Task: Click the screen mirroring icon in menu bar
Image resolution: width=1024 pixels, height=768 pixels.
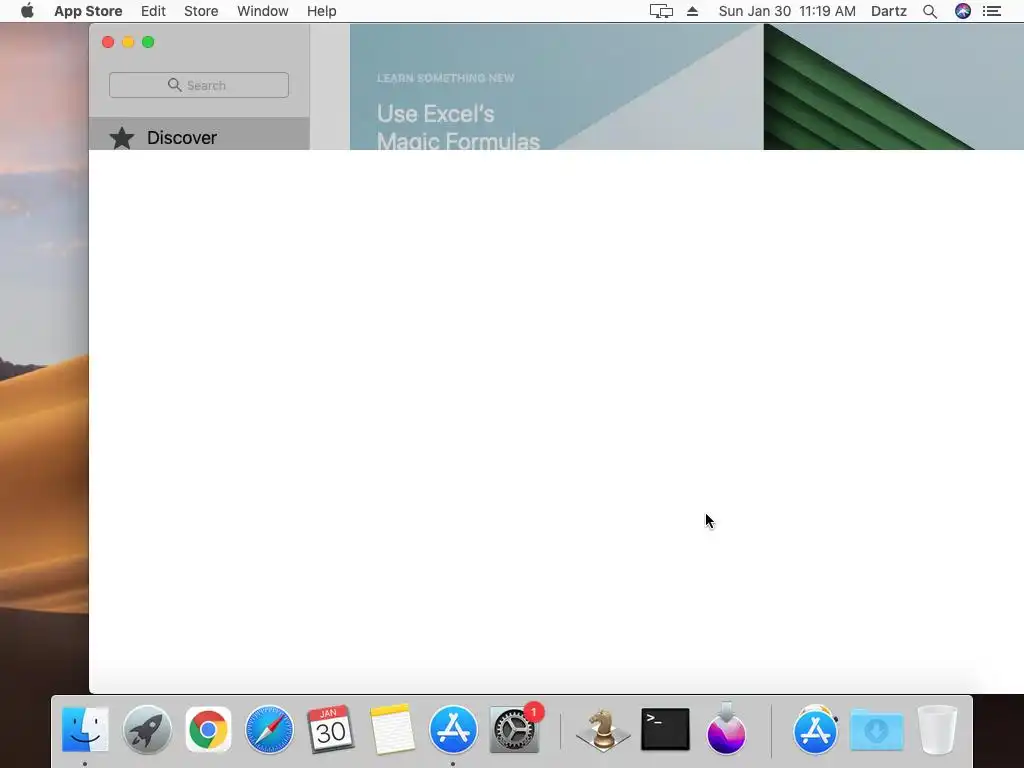Action: pyautogui.click(x=661, y=11)
